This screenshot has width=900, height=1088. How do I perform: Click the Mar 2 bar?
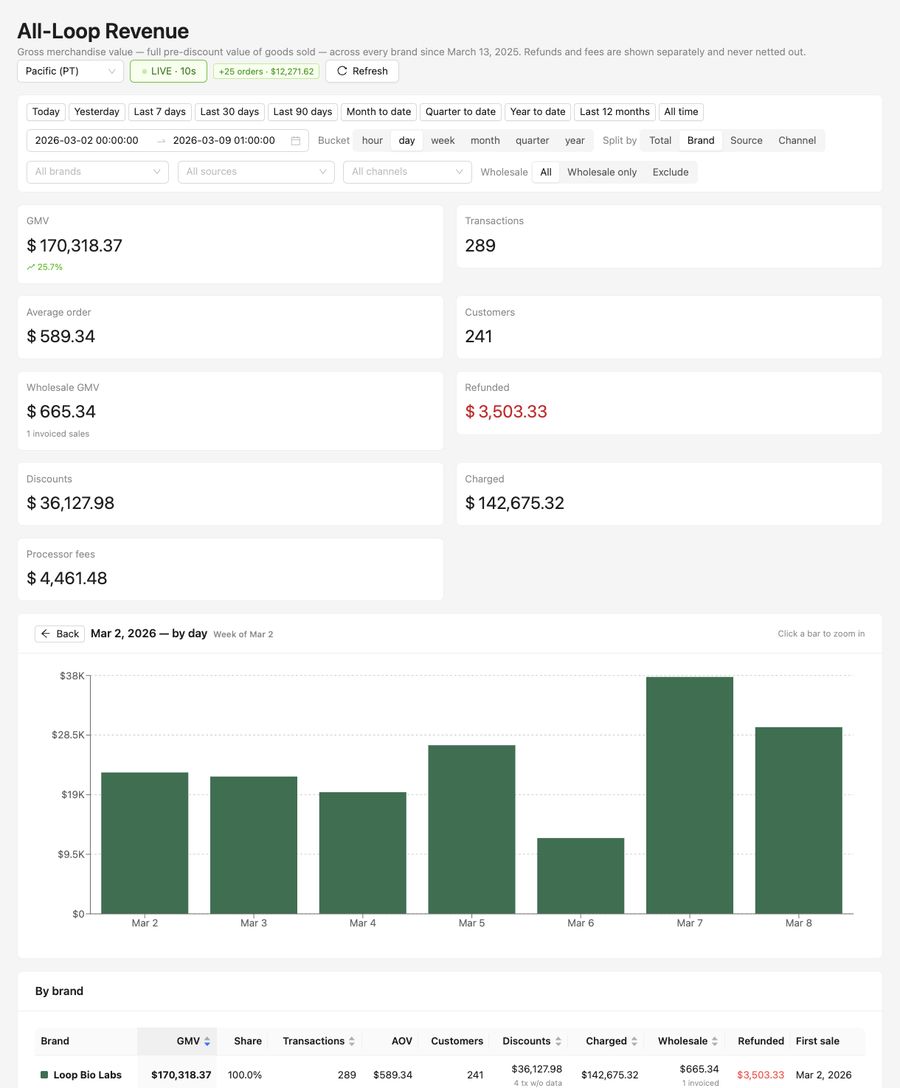click(x=145, y=843)
